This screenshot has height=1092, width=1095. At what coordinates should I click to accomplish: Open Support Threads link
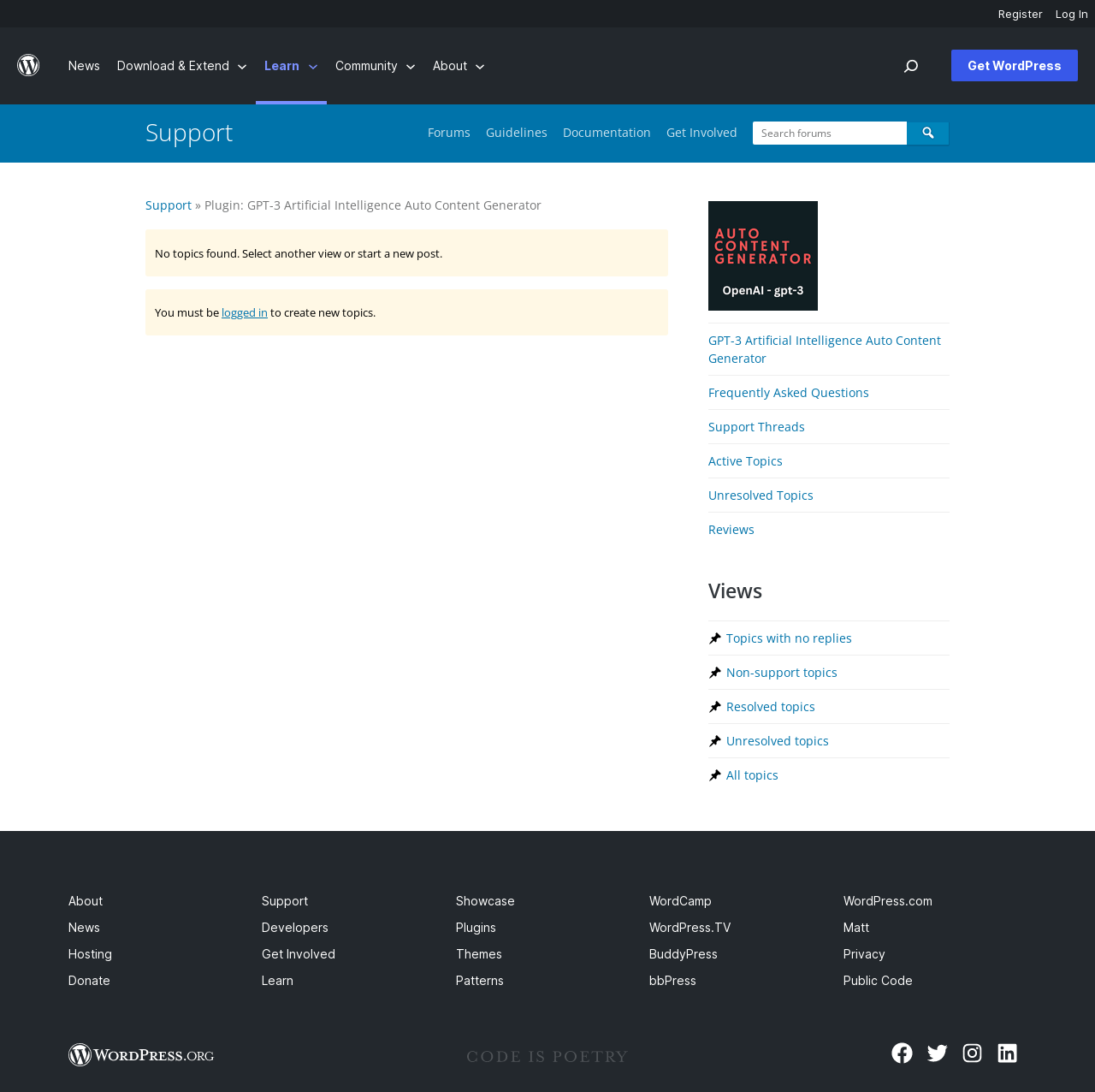(756, 427)
